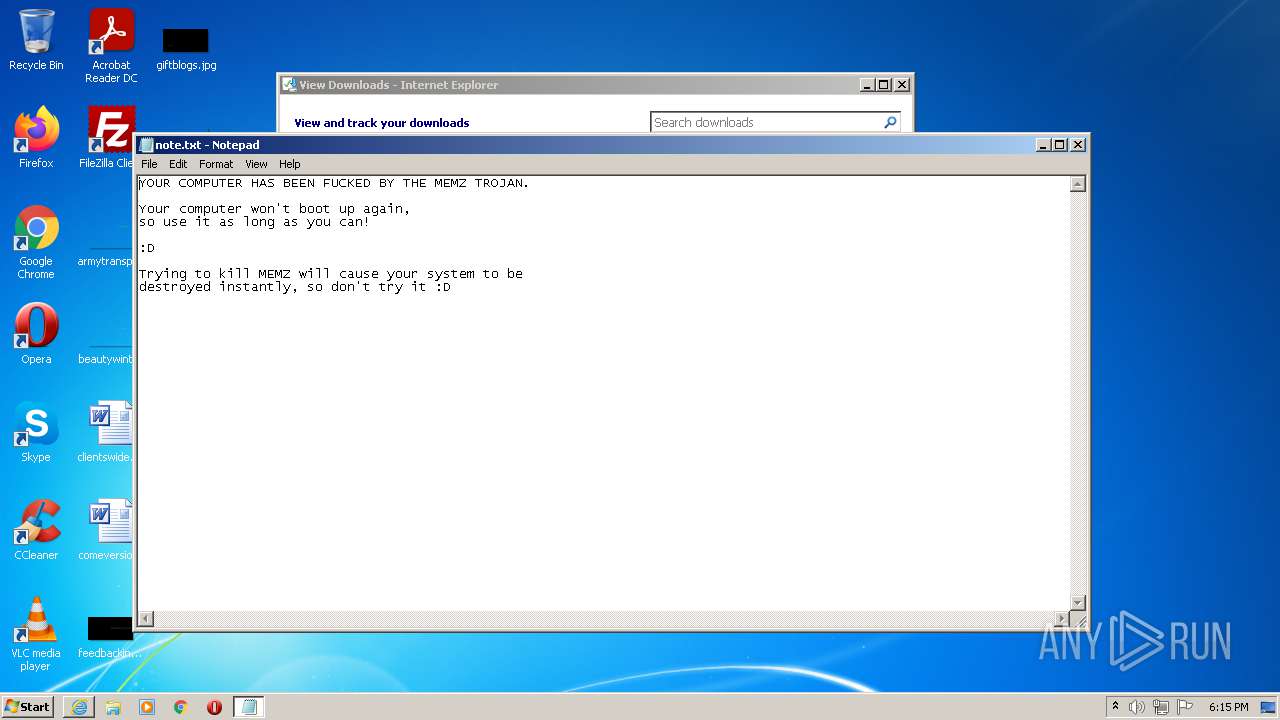Screen dimensions: 1280x720
Task: Open the Notepad File menu
Action: tap(149, 164)
